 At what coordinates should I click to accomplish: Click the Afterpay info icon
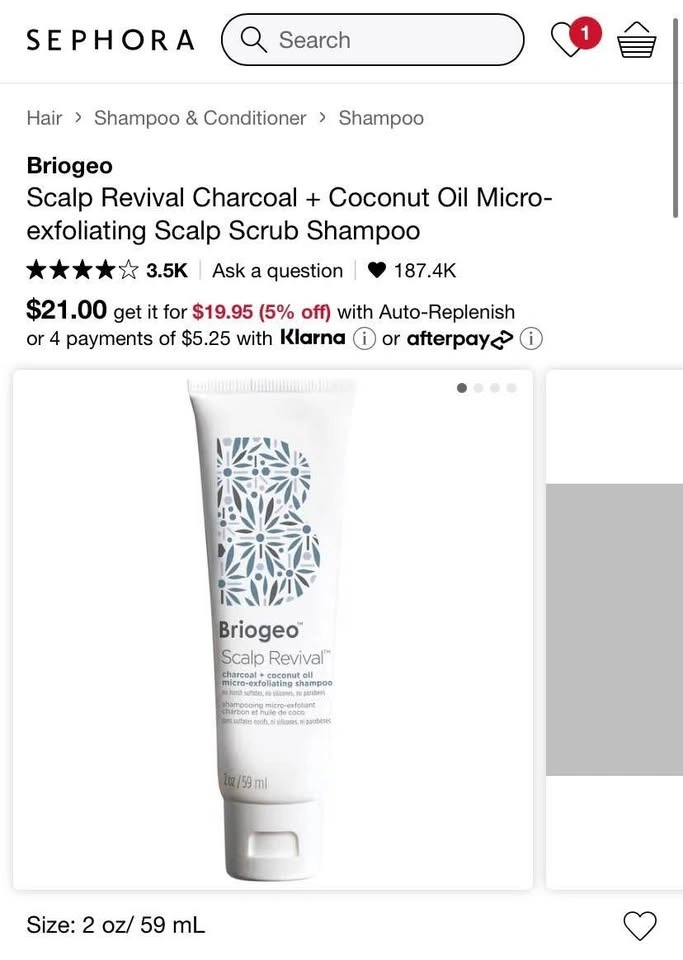click(531, 339)
